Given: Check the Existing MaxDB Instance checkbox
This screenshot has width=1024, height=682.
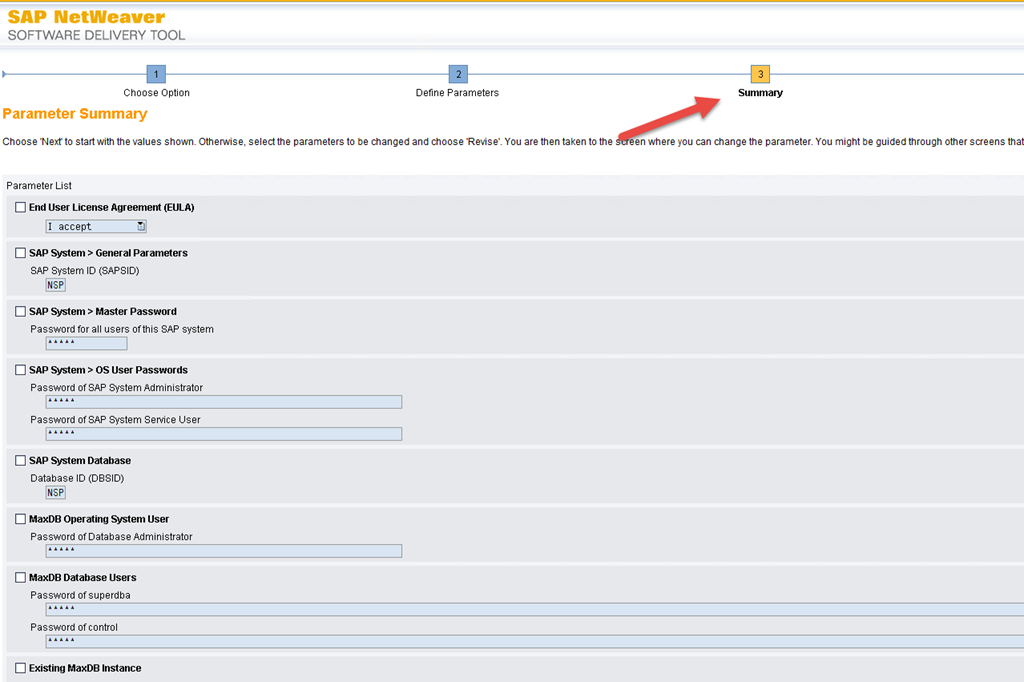Looking at the screenshot, I should click(x=21, y=668).
